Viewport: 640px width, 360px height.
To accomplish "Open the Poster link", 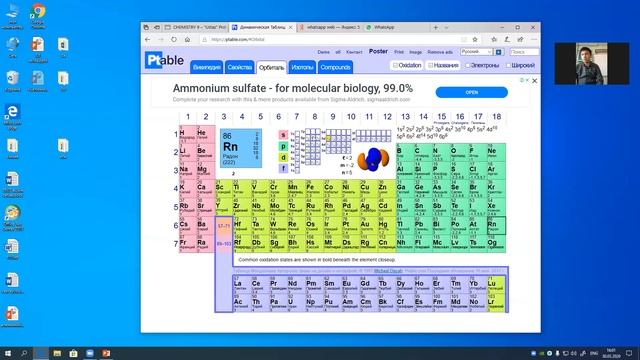I will tap(378, 51).
